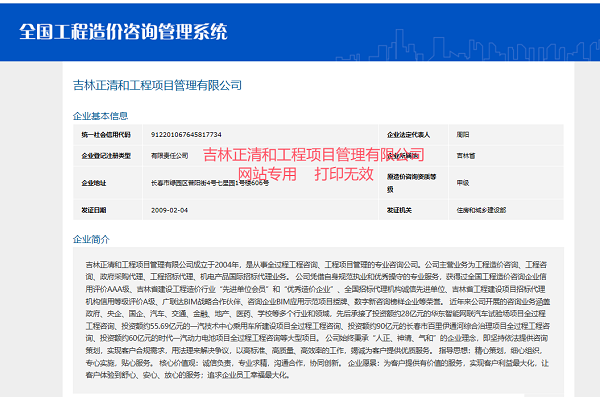Click the 企业登记注册类型 label cell

pyautogui.click(x=108, y=155)
